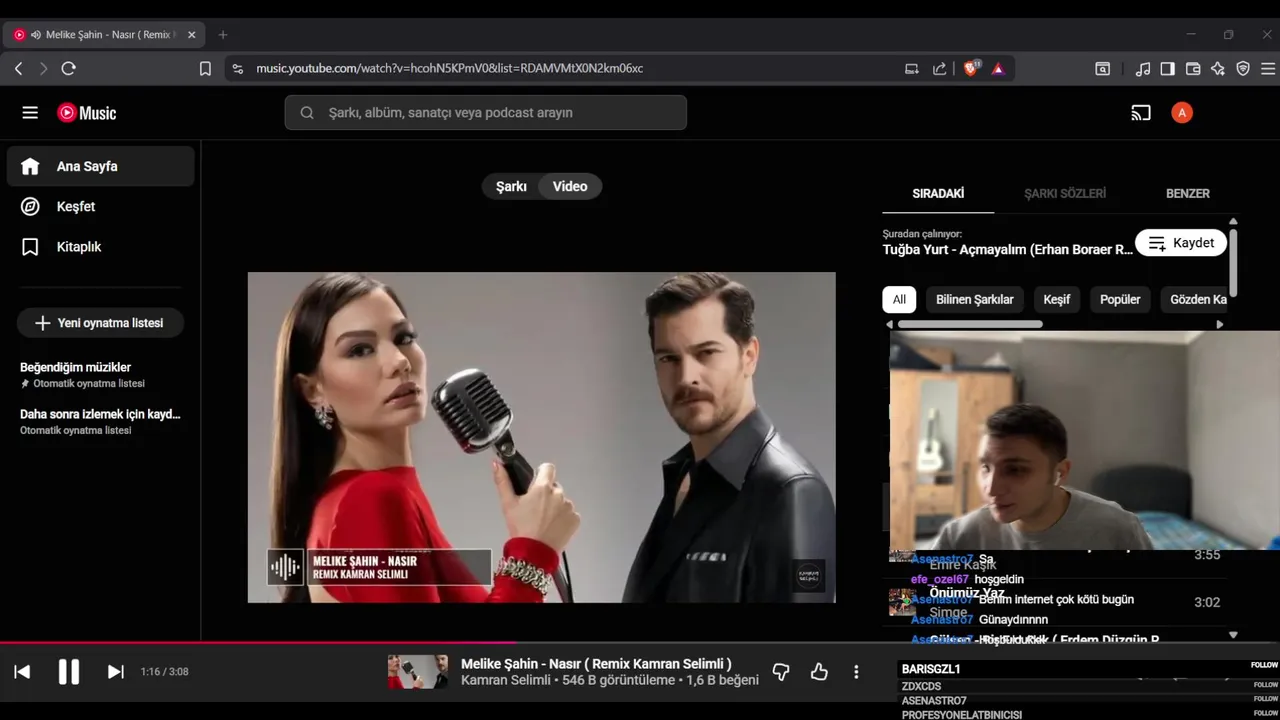The height and width of the screenshot is (720, 1280).
Task: Go back in the browser
Action: (x=18, y=68)
